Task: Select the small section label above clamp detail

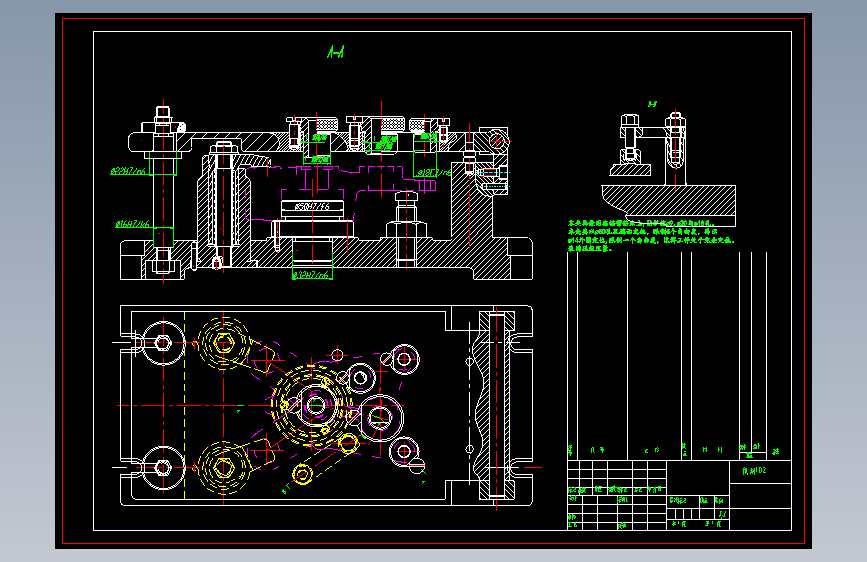Action: tap(652, 103)
